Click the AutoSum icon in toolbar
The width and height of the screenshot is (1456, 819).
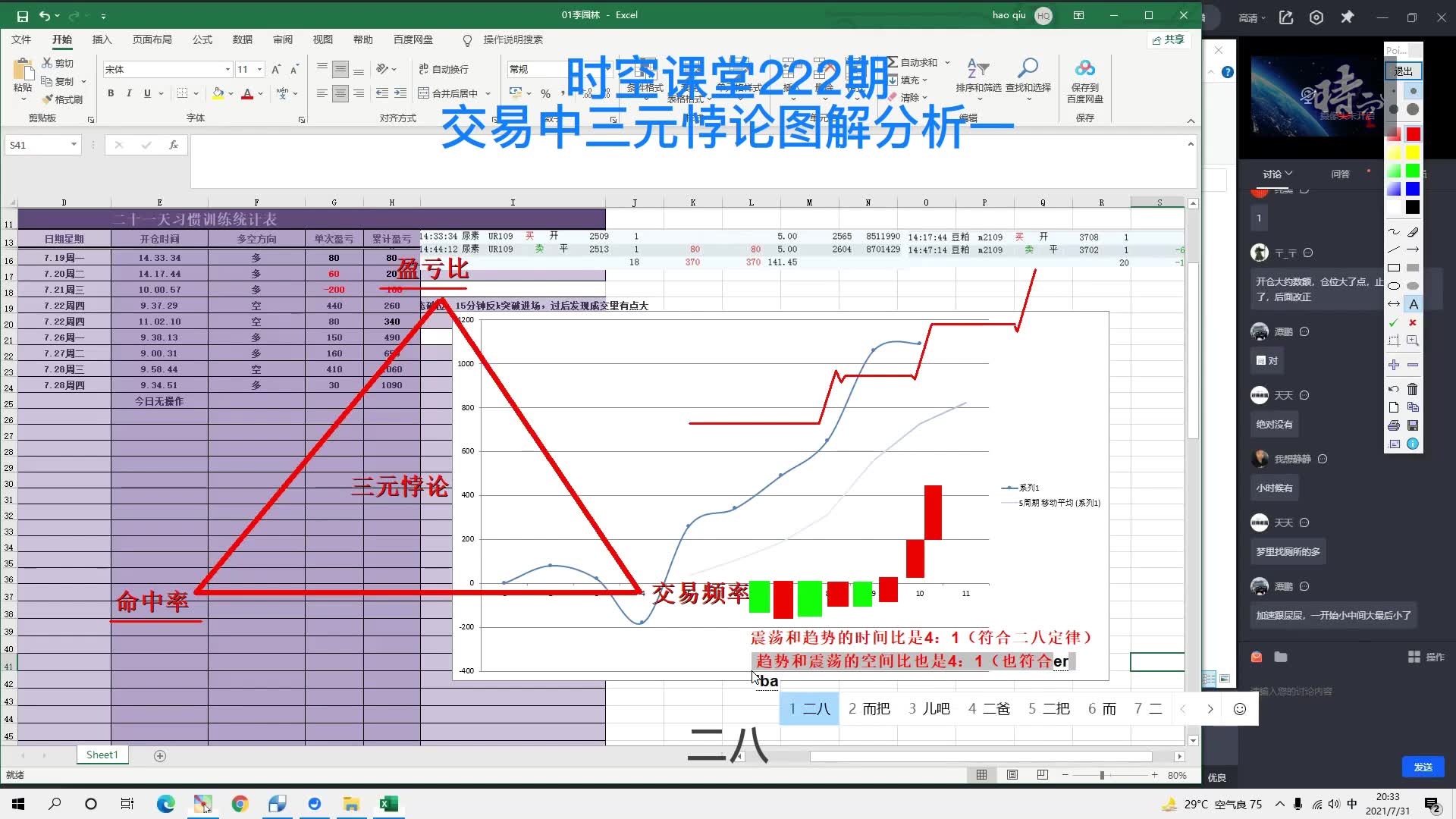tap(892, 63)
